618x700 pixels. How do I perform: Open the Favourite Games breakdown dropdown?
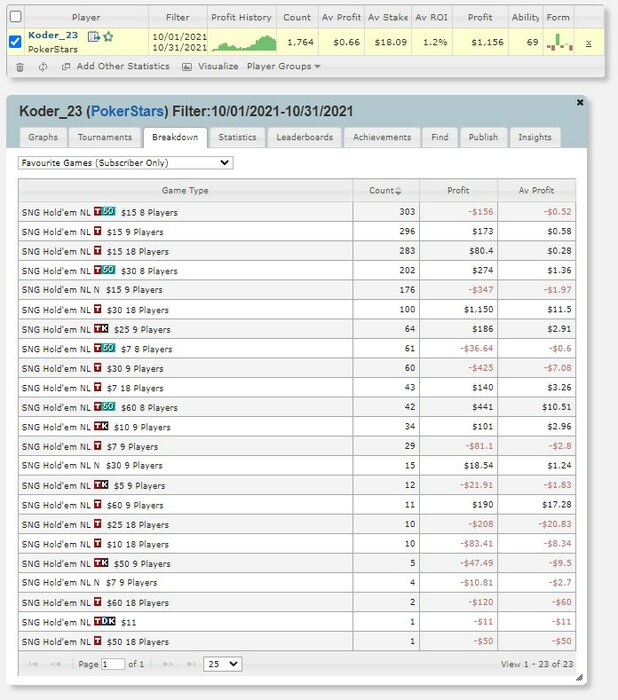[x=125, y=163]
